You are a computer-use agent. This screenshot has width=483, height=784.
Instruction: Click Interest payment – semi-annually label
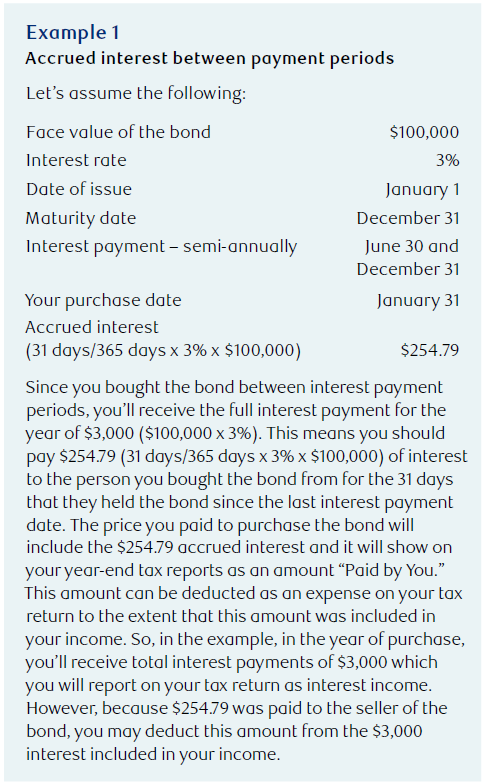pos(162,246)
